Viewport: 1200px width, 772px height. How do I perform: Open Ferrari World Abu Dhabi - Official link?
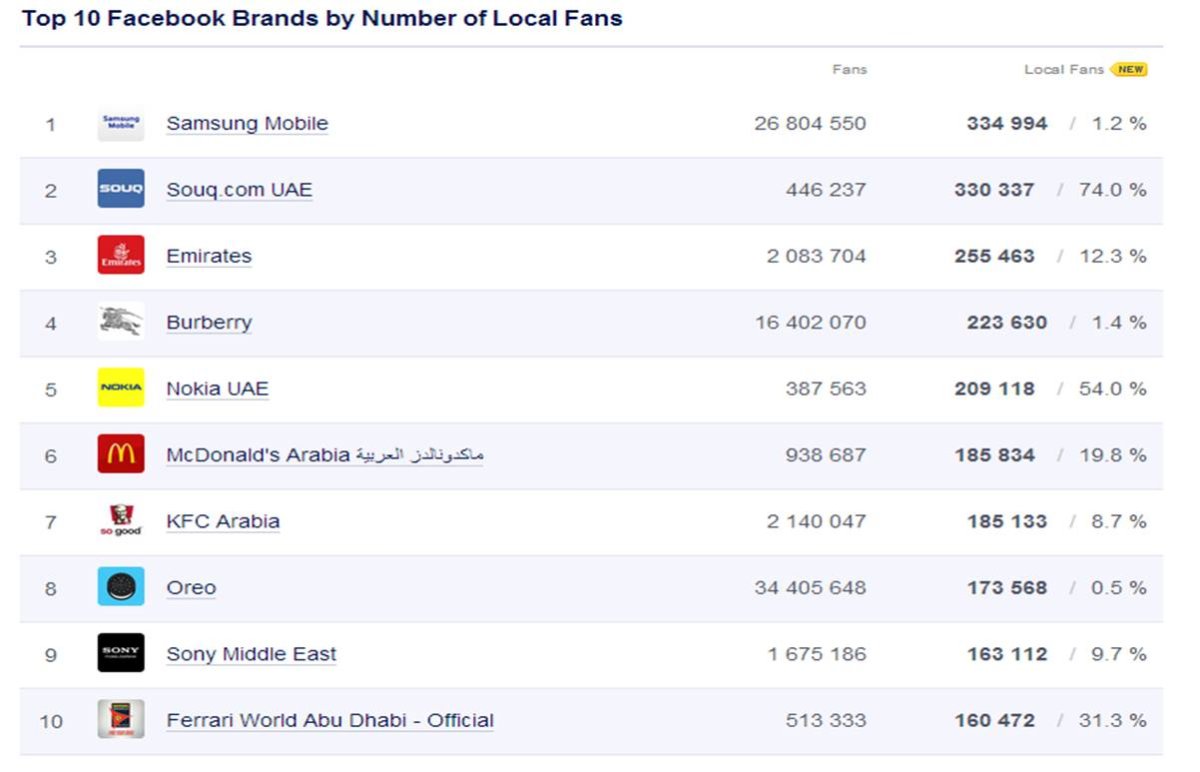(x=330, y=720)
